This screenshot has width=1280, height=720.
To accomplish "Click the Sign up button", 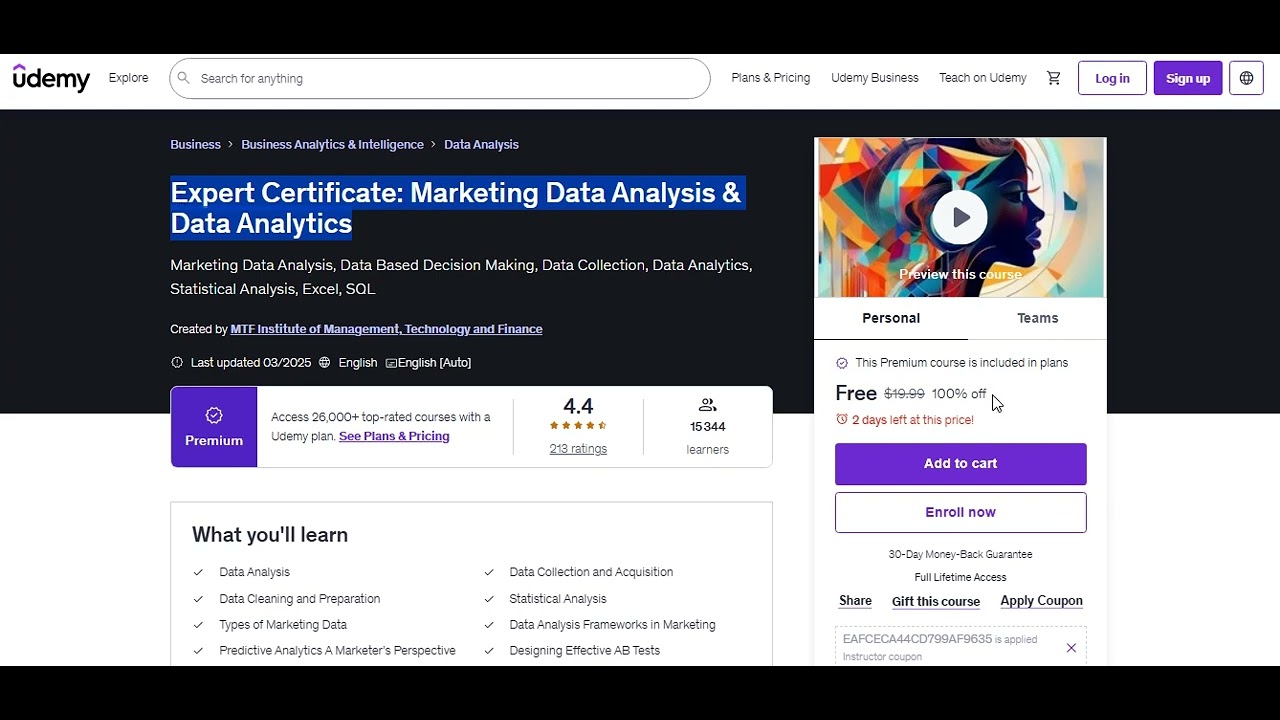I will click(1188, 78).
